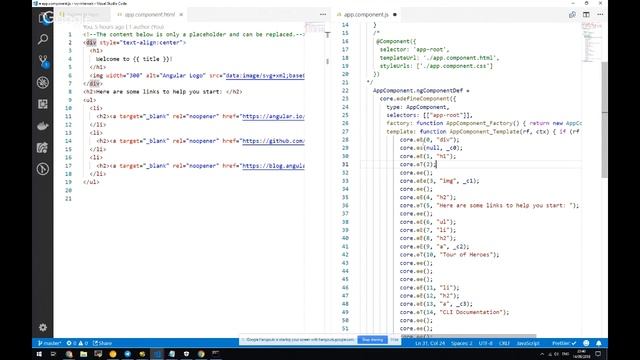Click the open changes icon in right editor
This screenshot has height=360, width=640.
pyautogui.click(x=572, y=15)
